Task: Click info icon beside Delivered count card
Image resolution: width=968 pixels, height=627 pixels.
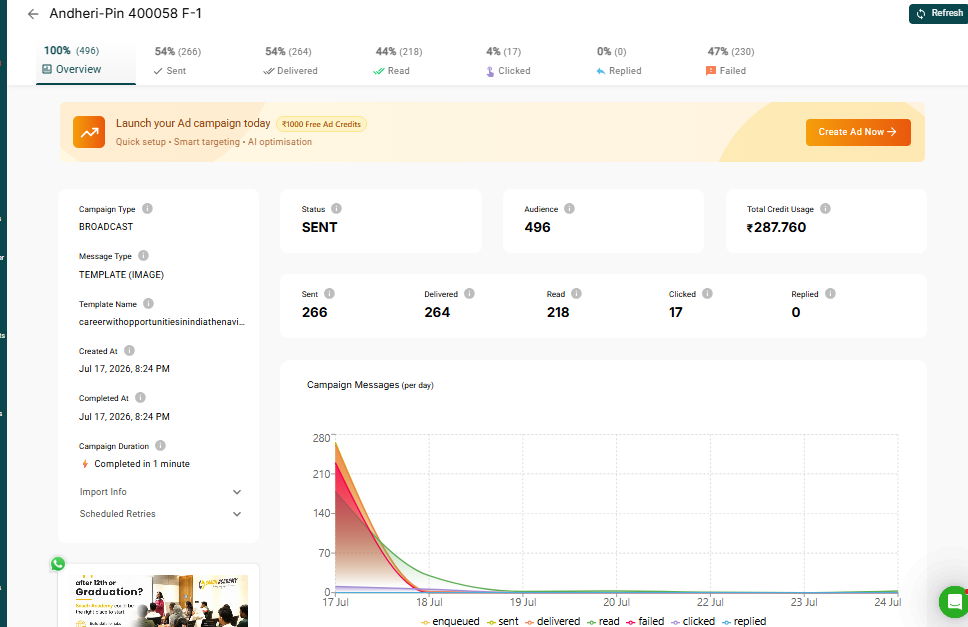Action: 469,294
